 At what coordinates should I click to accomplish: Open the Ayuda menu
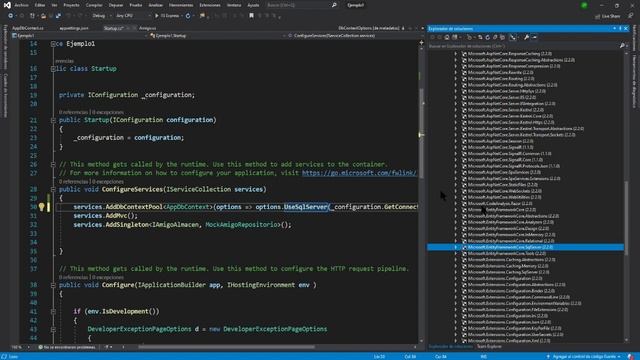tap(253, 5)
